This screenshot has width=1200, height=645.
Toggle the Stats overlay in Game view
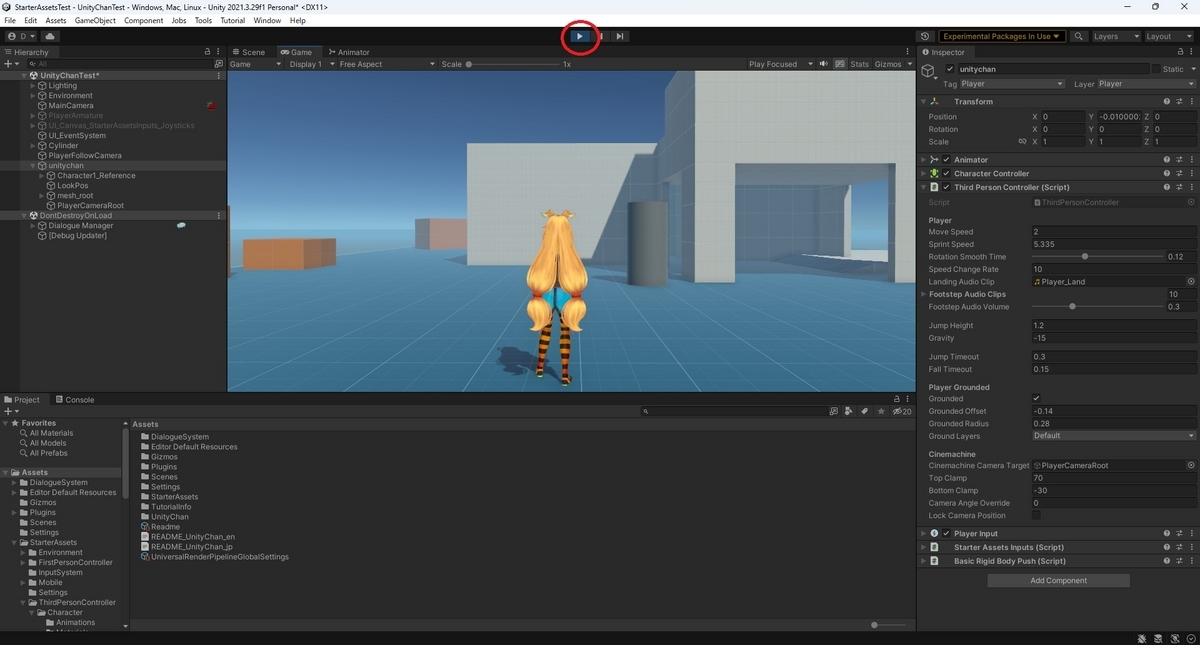(859, 64)
